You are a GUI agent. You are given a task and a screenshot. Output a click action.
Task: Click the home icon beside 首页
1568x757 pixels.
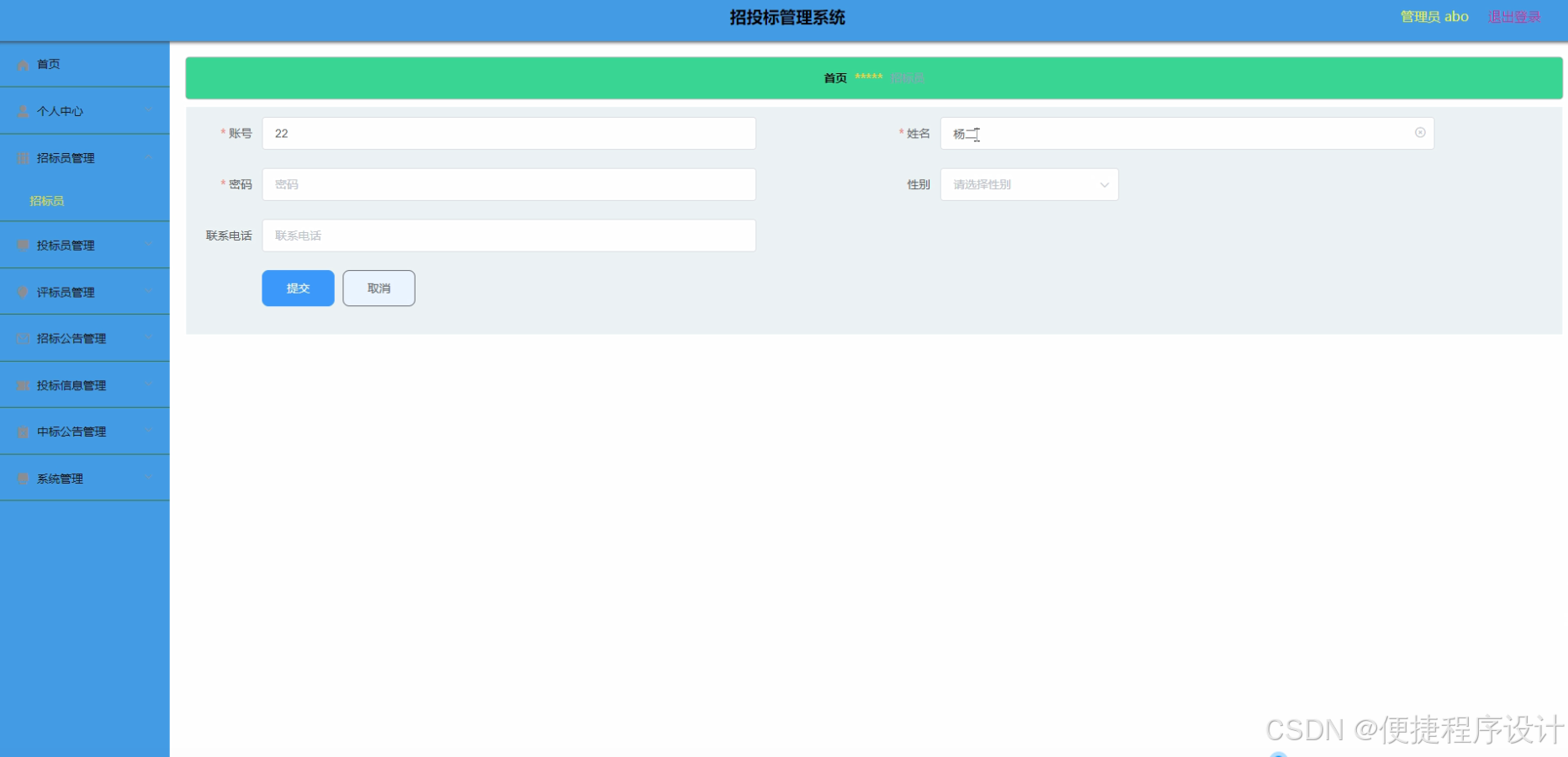[24, 65]
